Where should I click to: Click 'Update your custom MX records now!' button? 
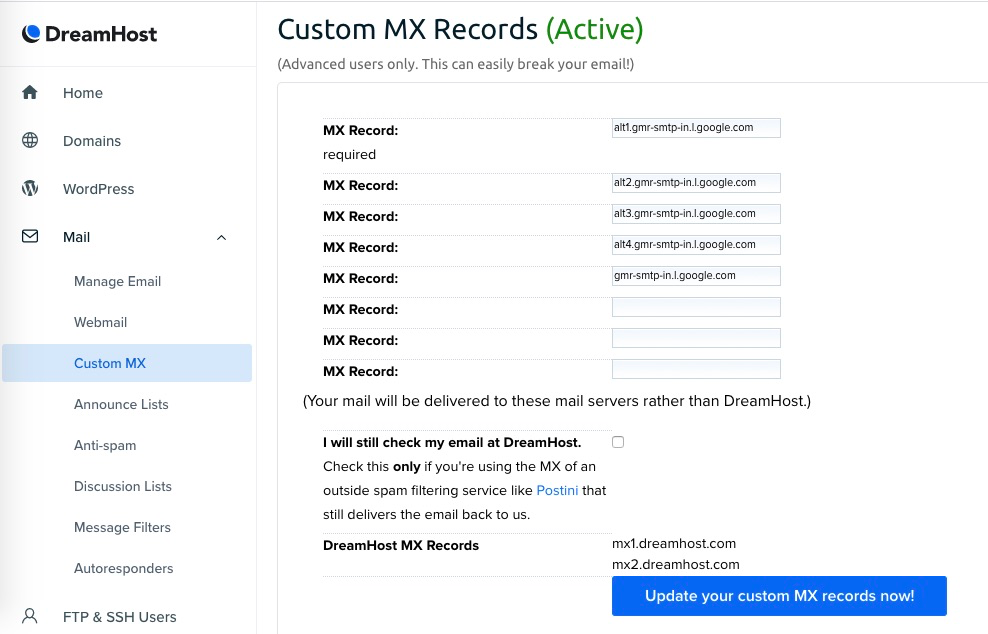pyautogui.click(x=779, y=596)
